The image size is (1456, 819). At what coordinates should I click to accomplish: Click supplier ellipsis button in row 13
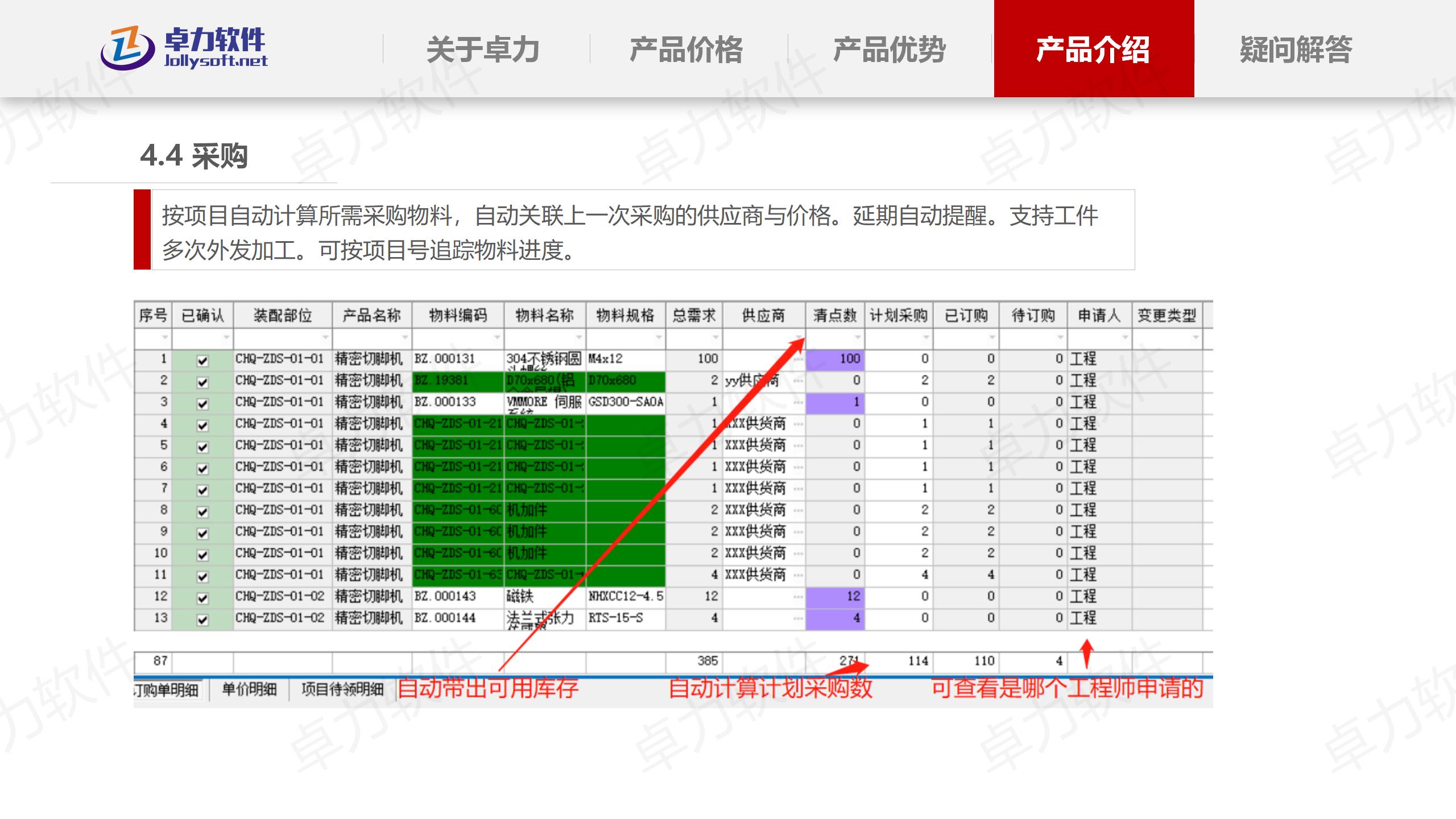[x=798, y=619]
